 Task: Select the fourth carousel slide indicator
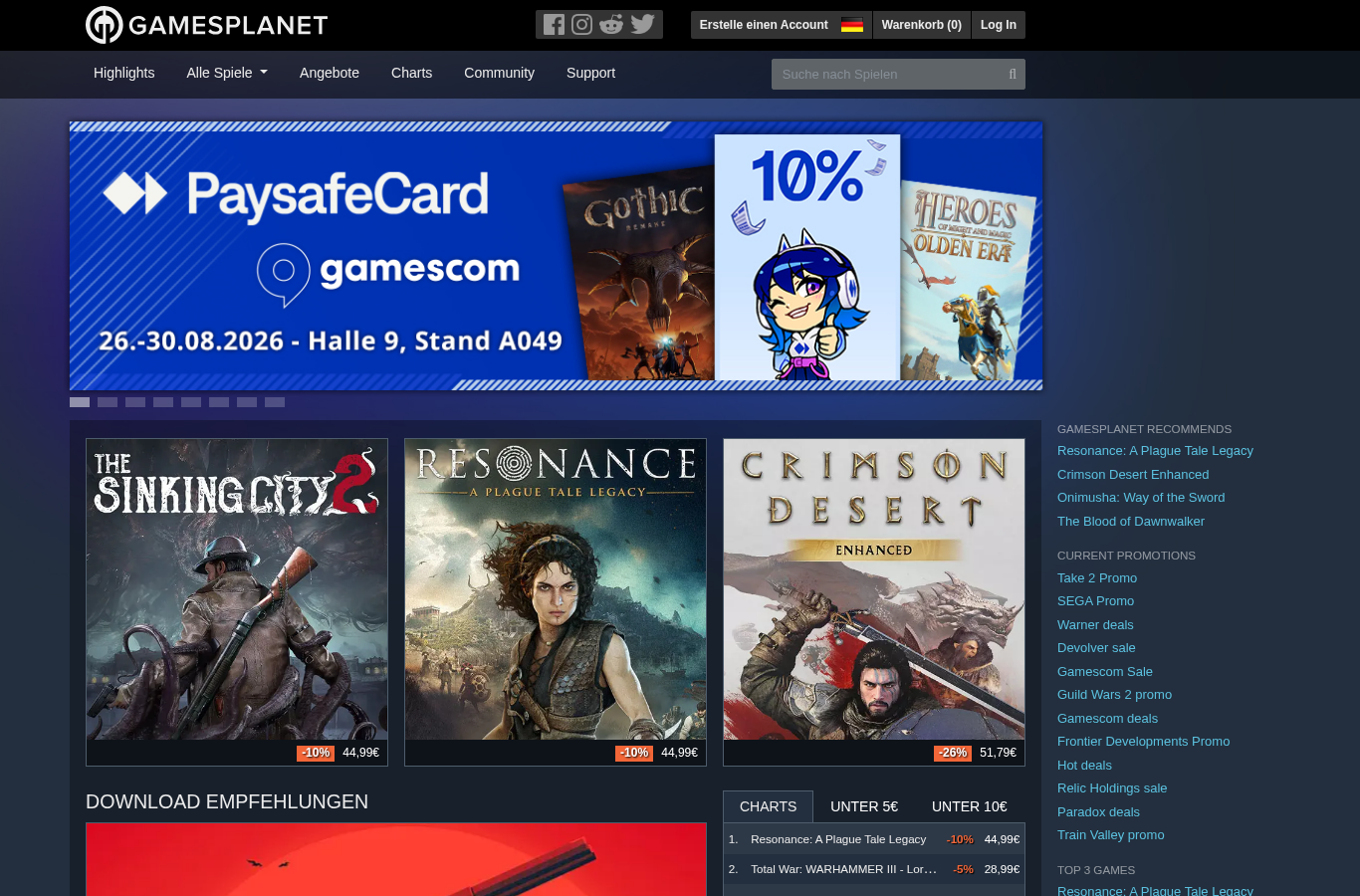coord(163,402)
